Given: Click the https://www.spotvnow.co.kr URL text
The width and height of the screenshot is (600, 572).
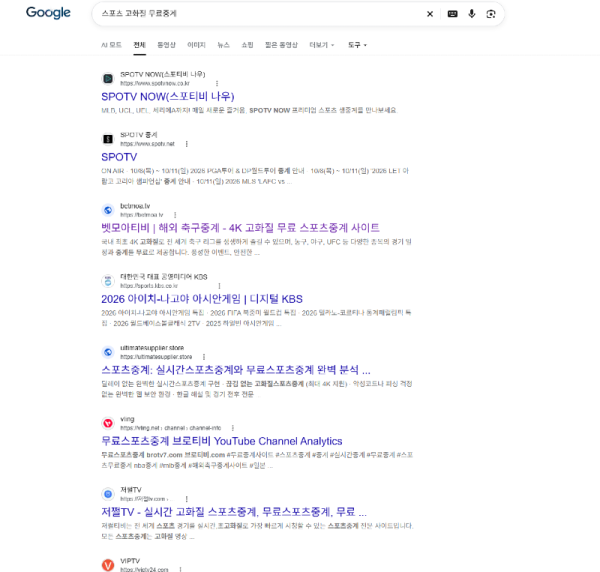Looking at the screenshot, I should click(155, 83).
